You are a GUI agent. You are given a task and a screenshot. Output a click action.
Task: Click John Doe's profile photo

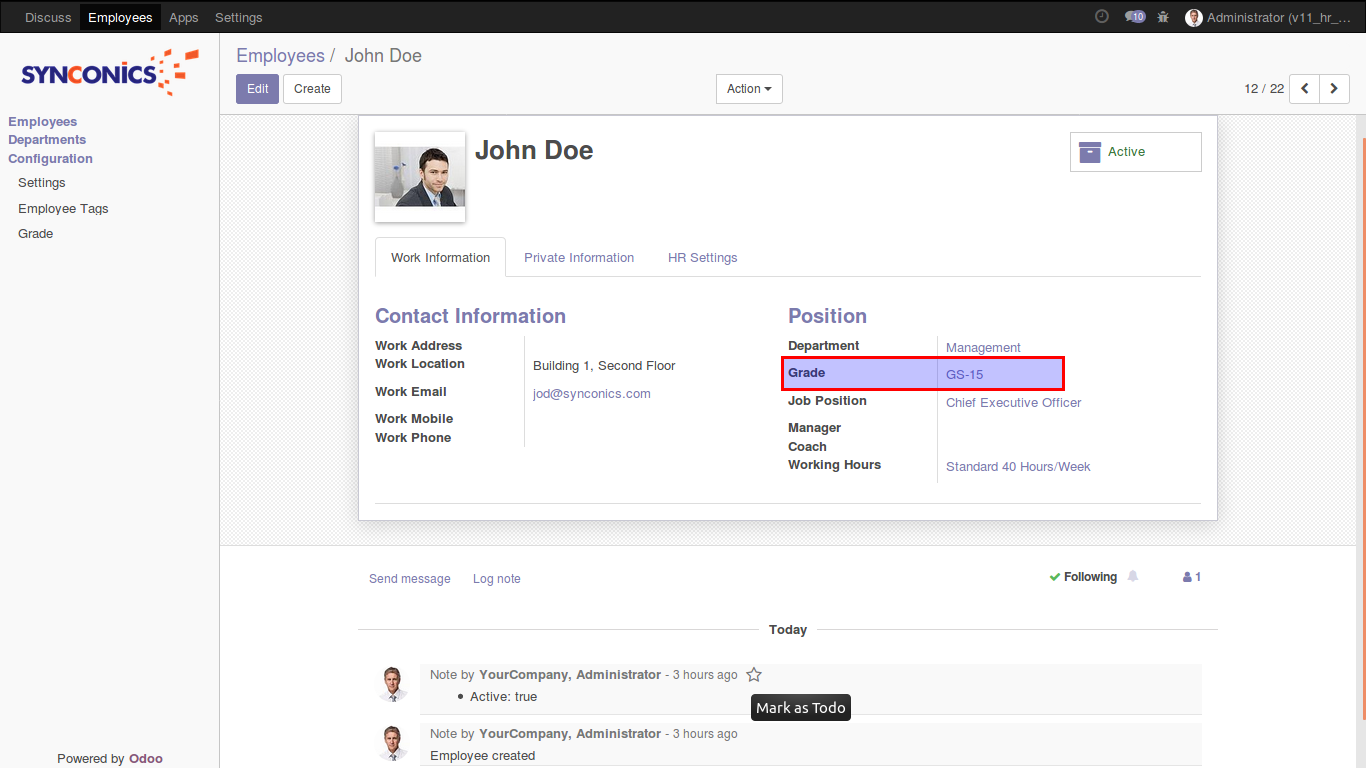pos(420,177)
